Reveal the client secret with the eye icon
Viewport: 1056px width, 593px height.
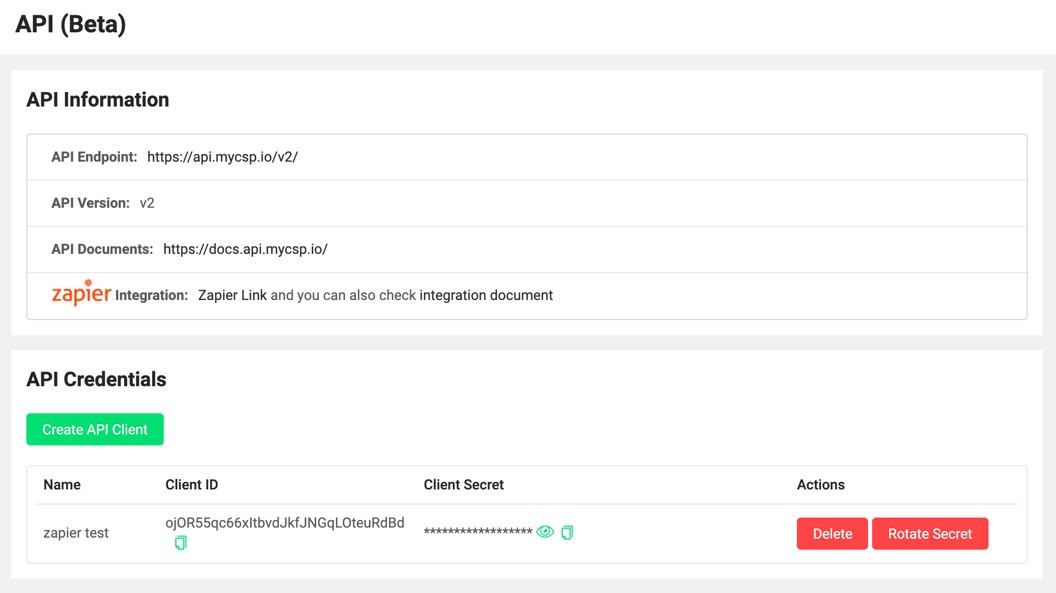544,533
